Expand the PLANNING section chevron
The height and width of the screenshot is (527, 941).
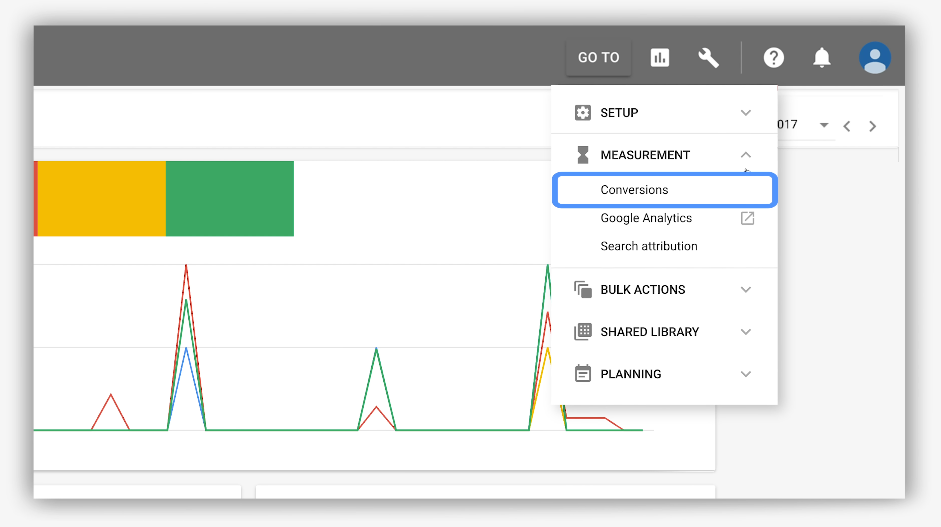click(x=745, y=373)
